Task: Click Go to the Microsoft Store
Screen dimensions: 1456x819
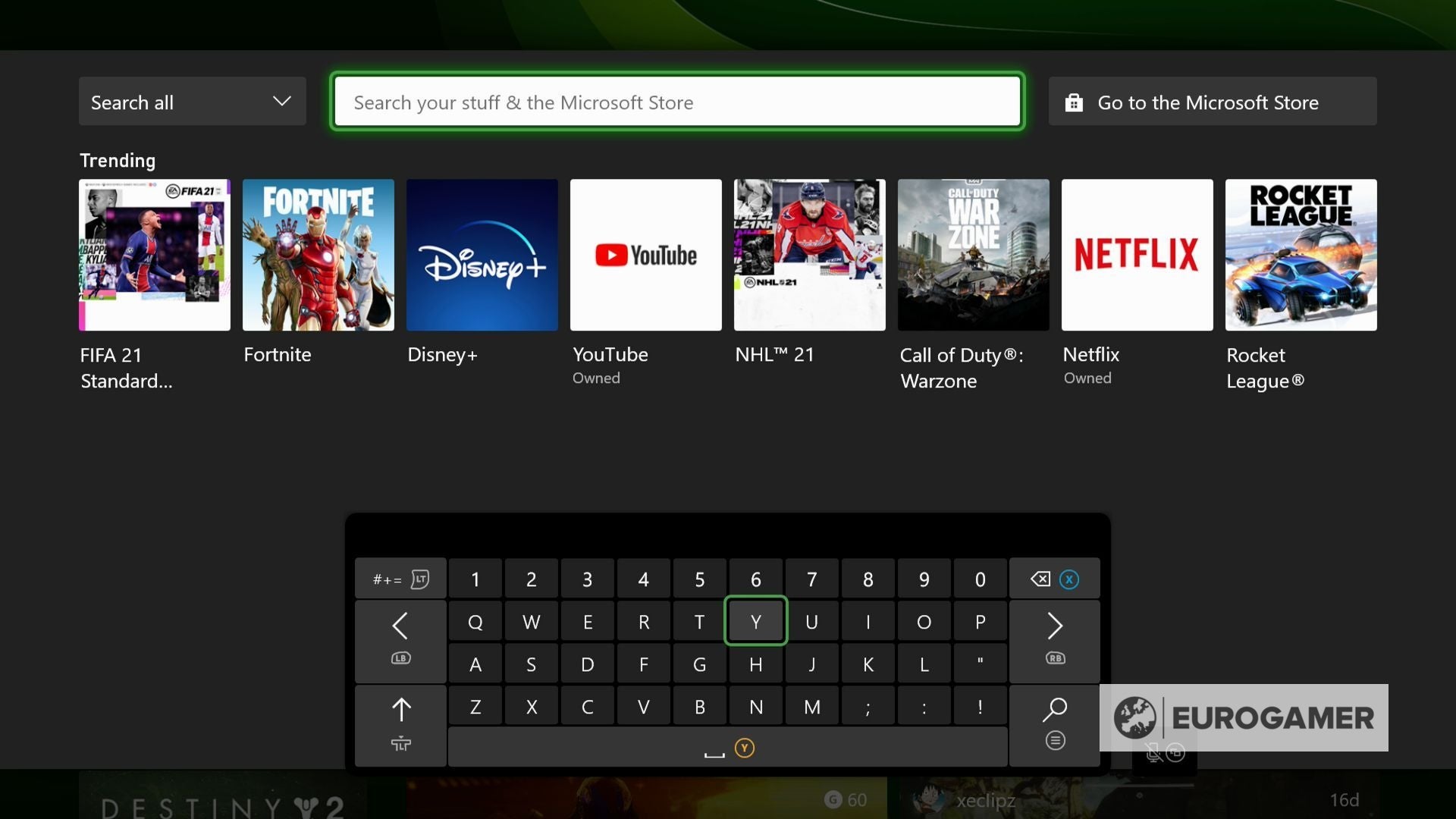Action: click(x=1209, y=102)
